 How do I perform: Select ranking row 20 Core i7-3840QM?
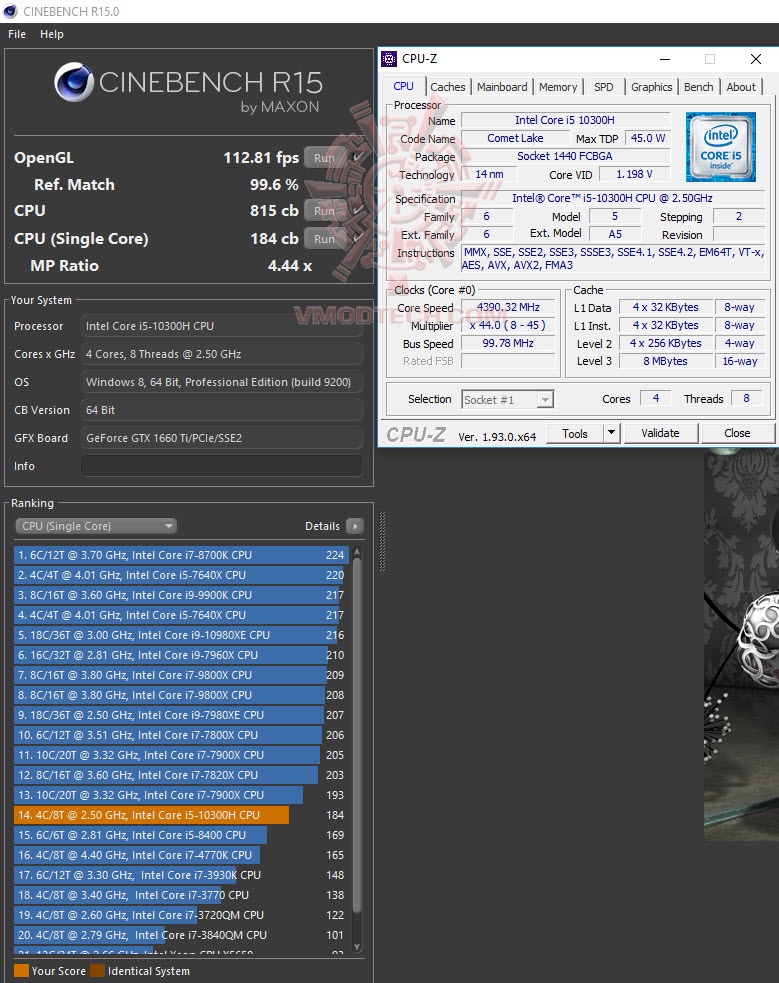(181, 935)
